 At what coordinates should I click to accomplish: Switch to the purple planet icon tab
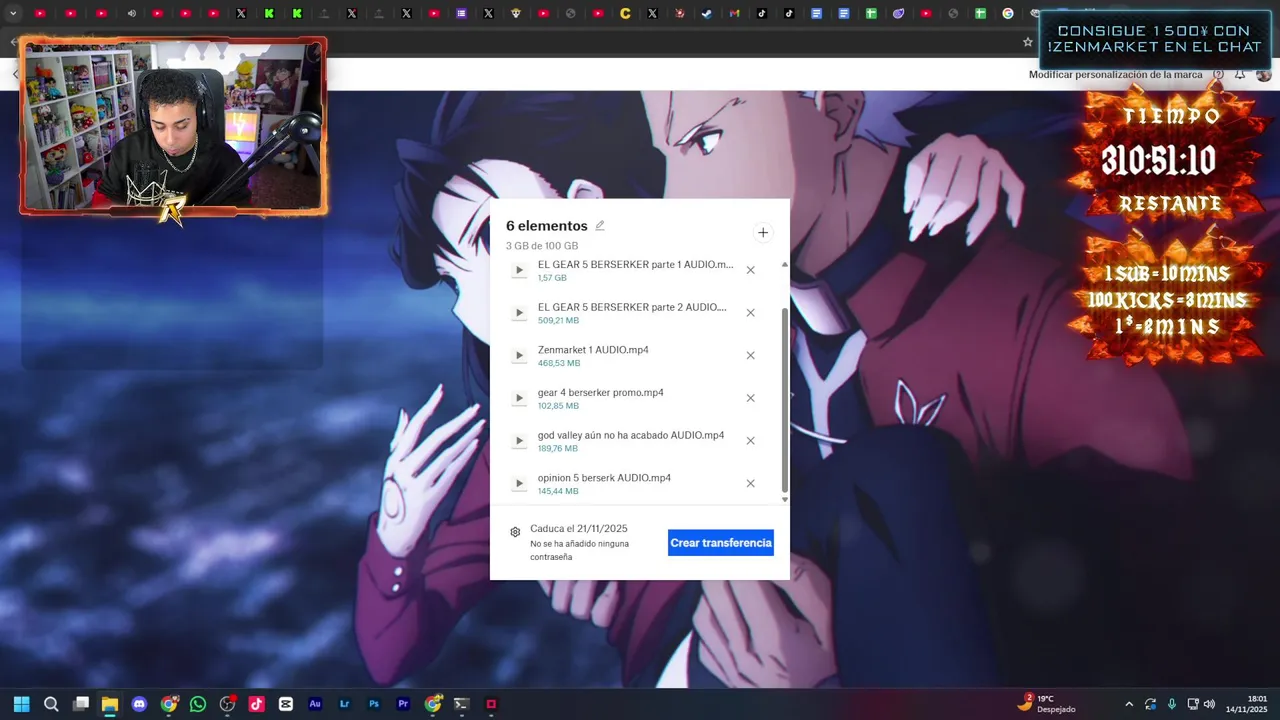tap(898, 13)
